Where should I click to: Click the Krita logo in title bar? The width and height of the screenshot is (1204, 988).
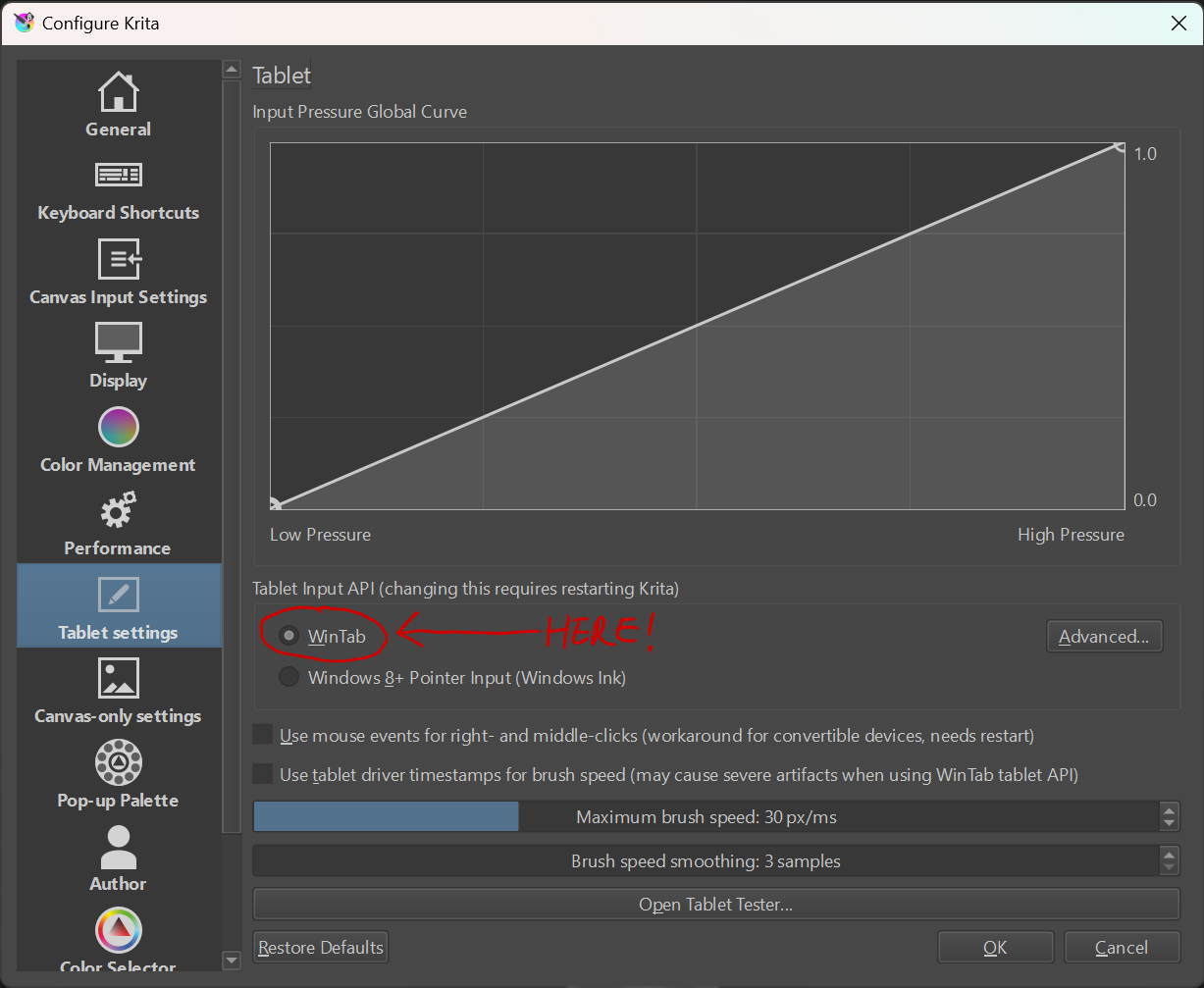point(24,23)
